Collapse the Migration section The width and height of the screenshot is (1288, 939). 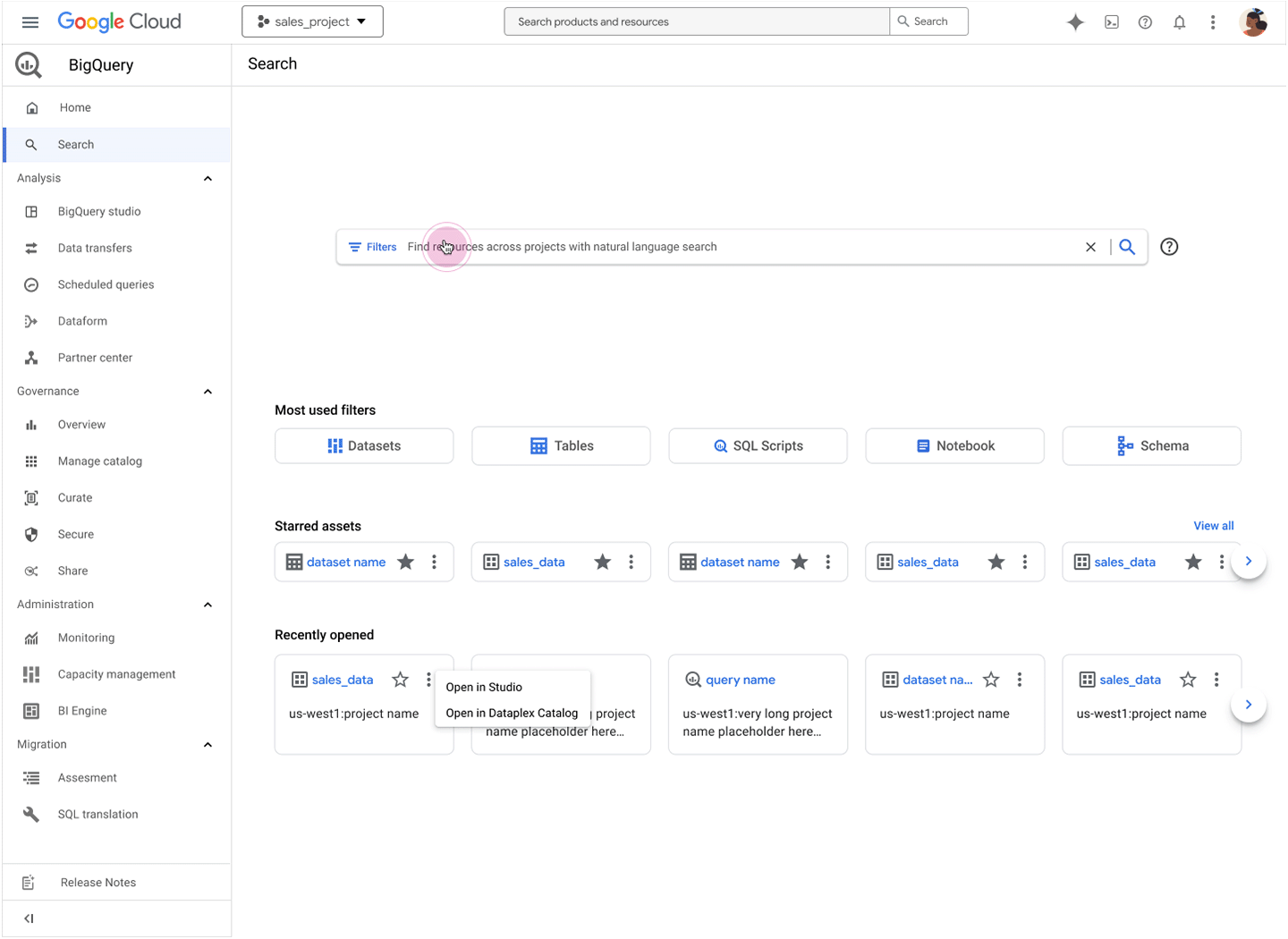pyautogui.click(x=208, y=745)
